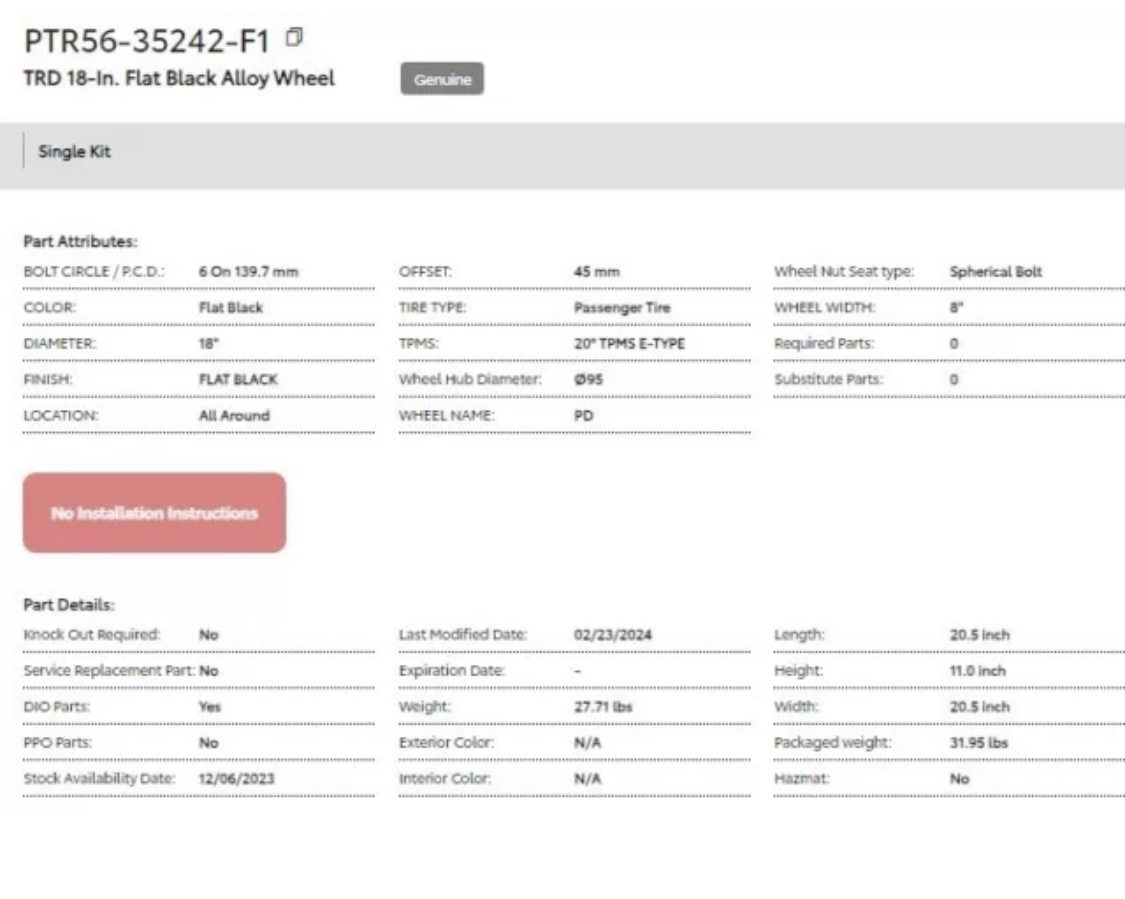Click the DIO Parts value Yes

210,707
